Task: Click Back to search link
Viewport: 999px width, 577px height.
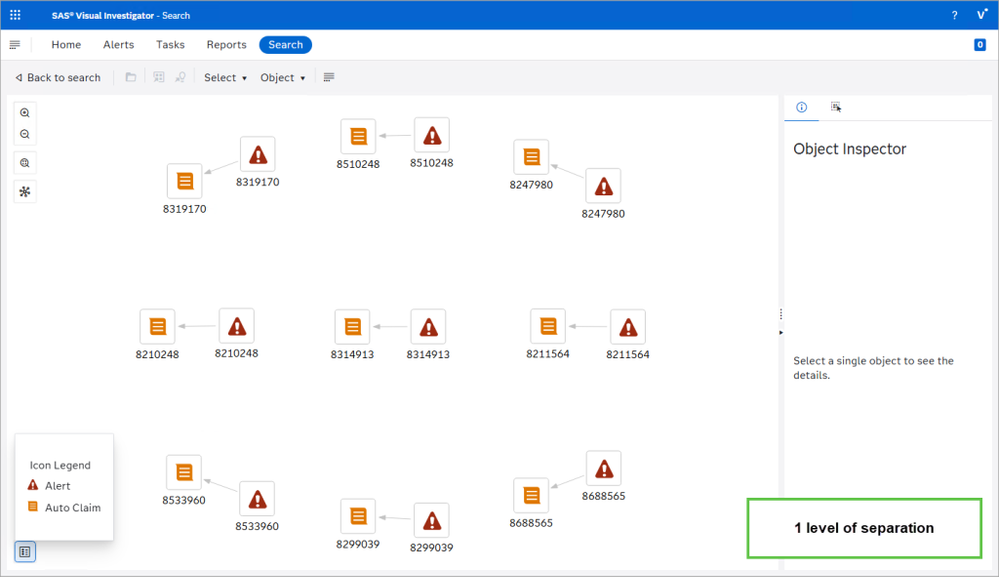Action: pos(58,78)
